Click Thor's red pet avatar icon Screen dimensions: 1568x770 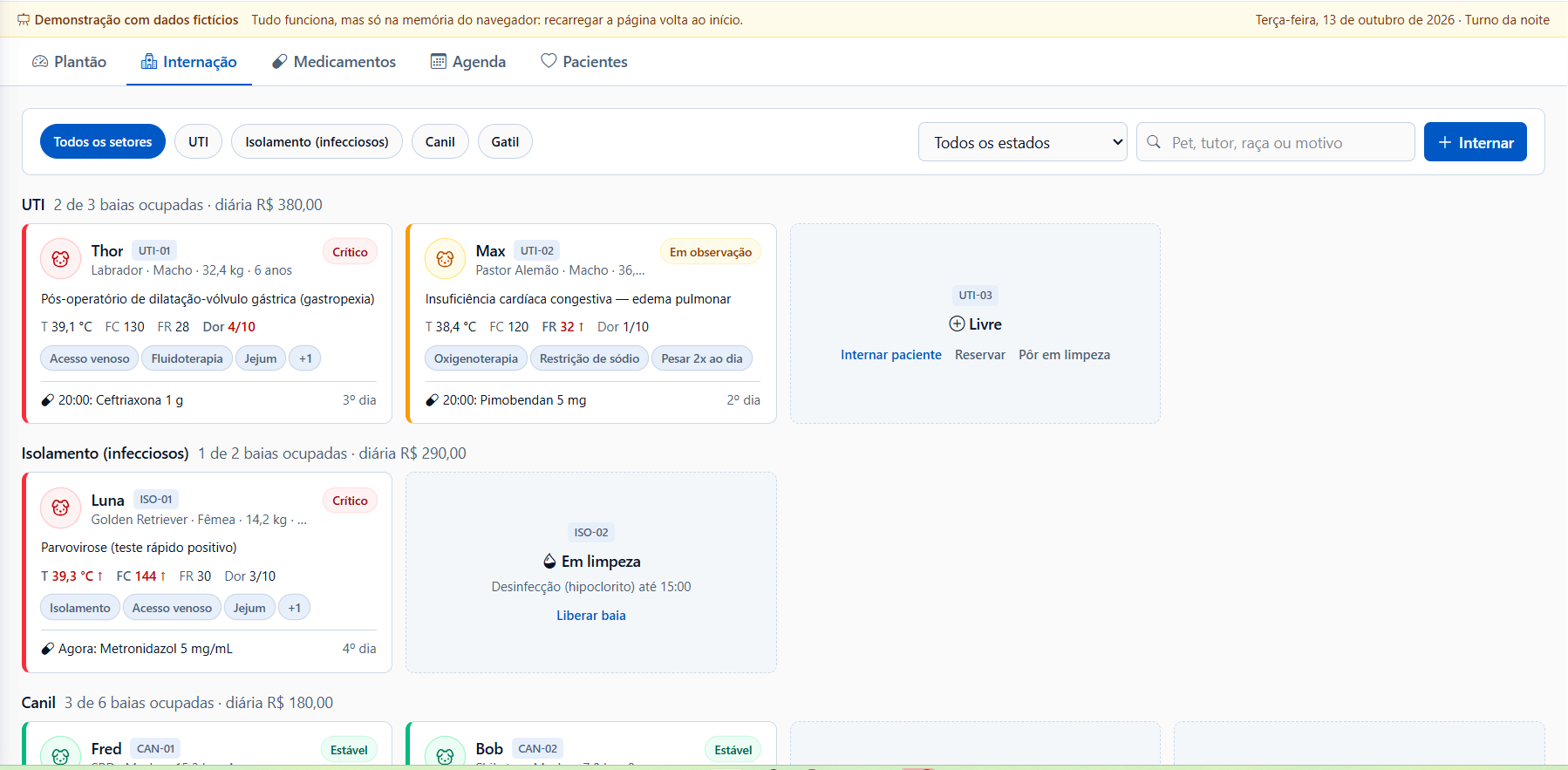pos(60,259)
